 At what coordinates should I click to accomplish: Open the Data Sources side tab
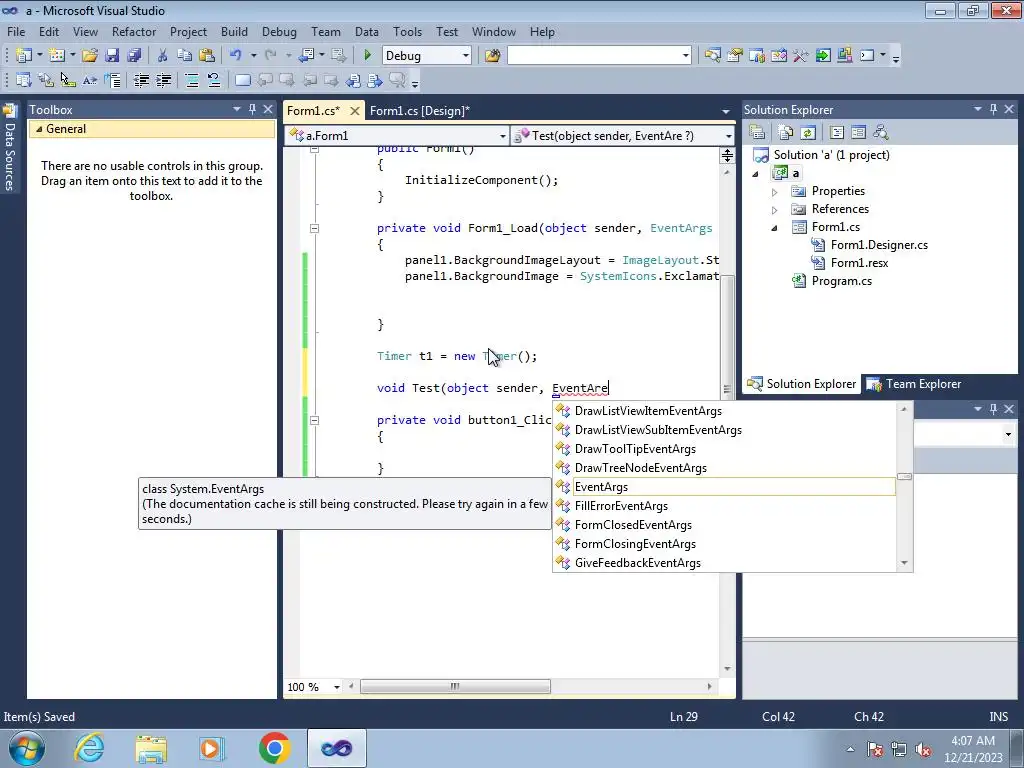[9, 147]
